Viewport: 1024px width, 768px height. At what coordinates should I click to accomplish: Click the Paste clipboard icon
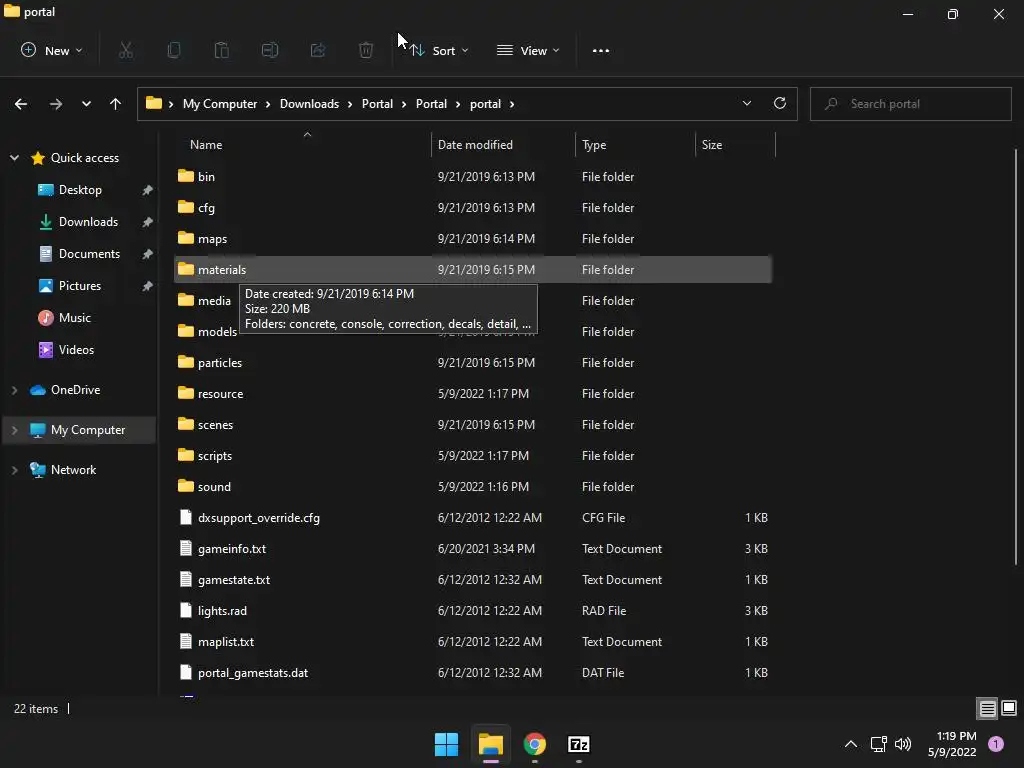pyautogui.click(x=222, y=50)
